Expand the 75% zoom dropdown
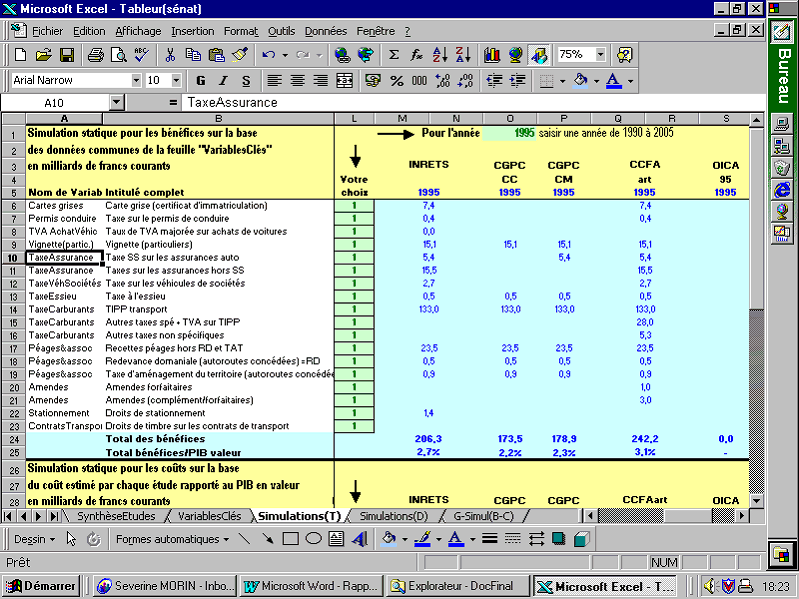The image size is (799, 599). pos(599,55)
